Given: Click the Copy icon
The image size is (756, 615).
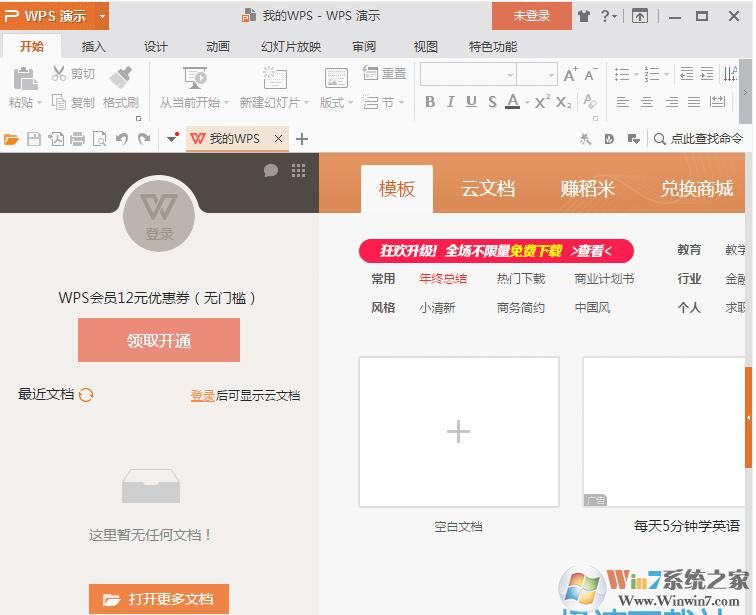Looking at the screenshot, I should [59, 102].
